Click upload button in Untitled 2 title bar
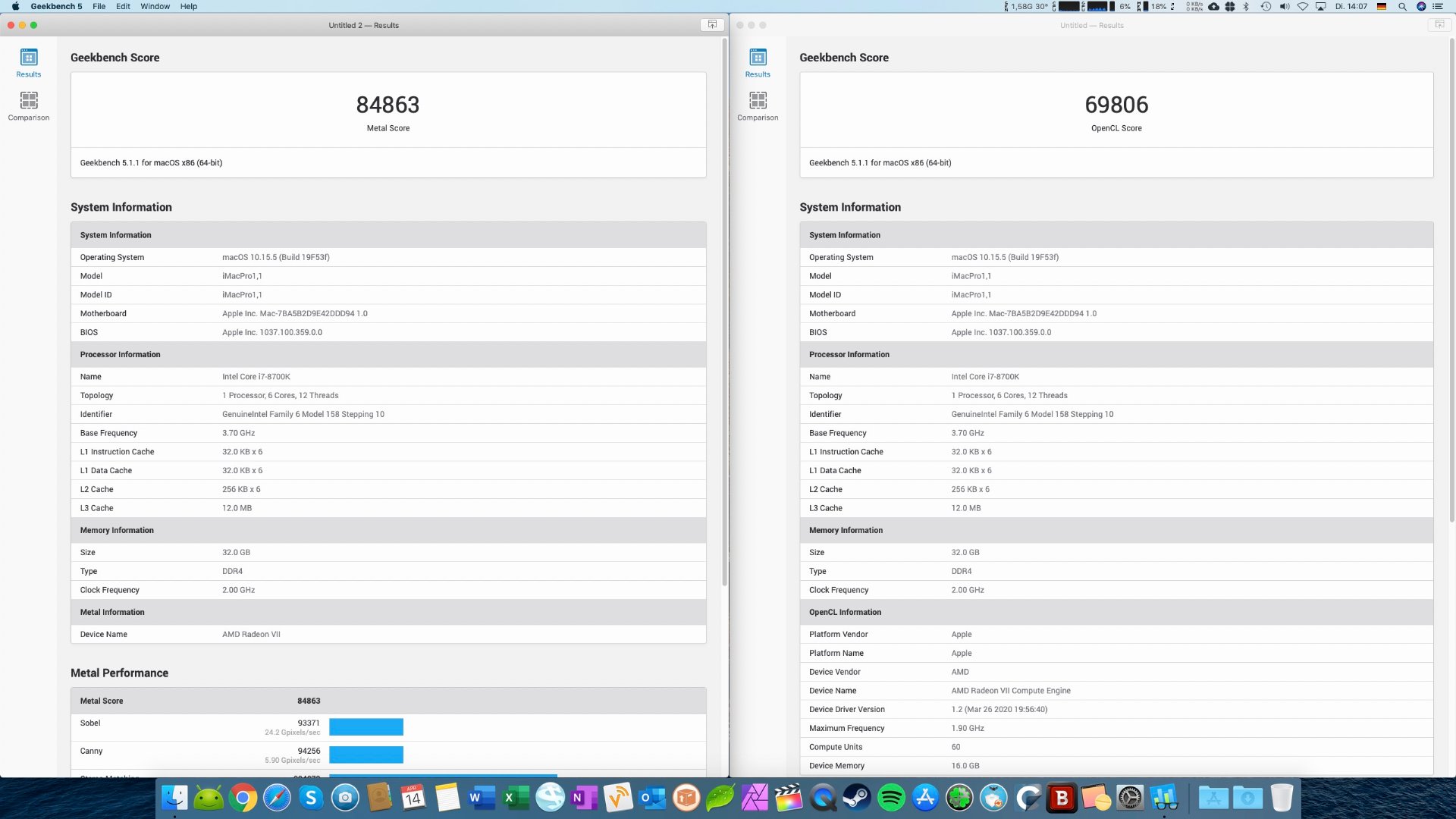This screenshot has height=819, width=1456. [x=712, y=25]
